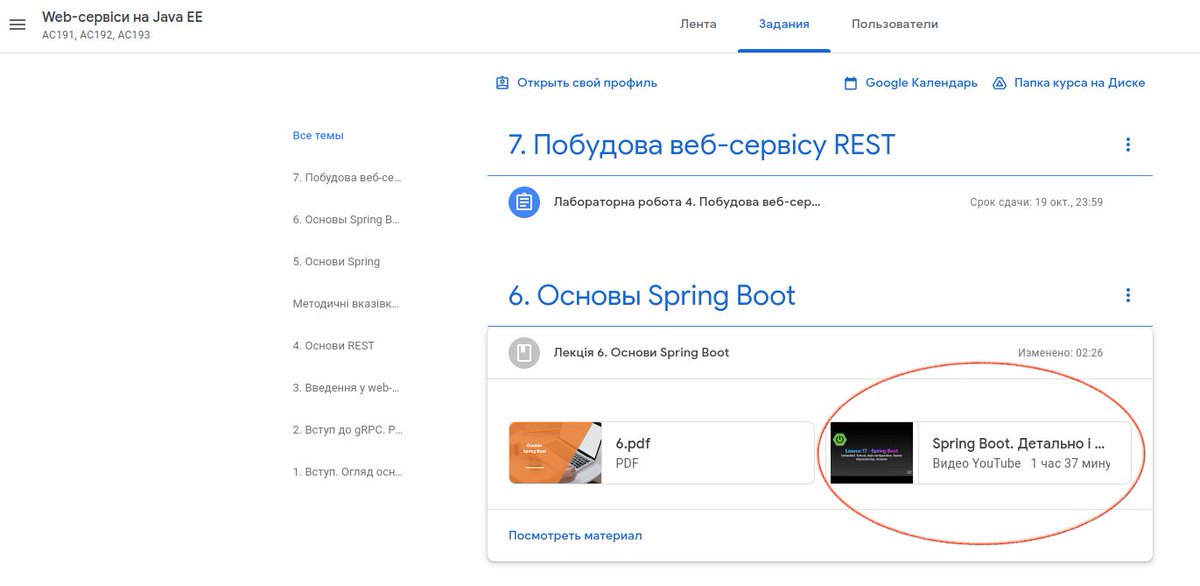Click the course title Web-сервіси на Java EE
Viewport: 1200px width, 586px height.
pos(122,17)
